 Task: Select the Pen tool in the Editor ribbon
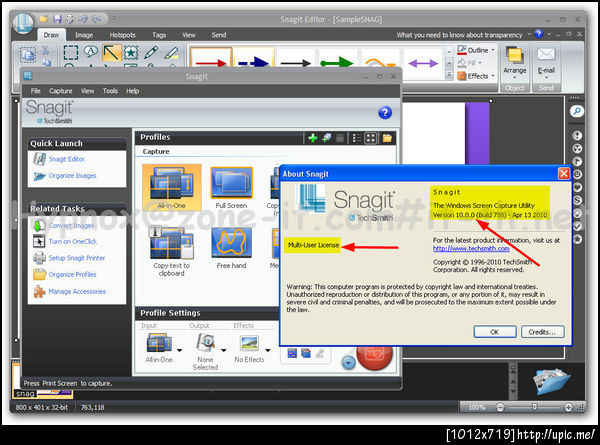tap(151, 52)
